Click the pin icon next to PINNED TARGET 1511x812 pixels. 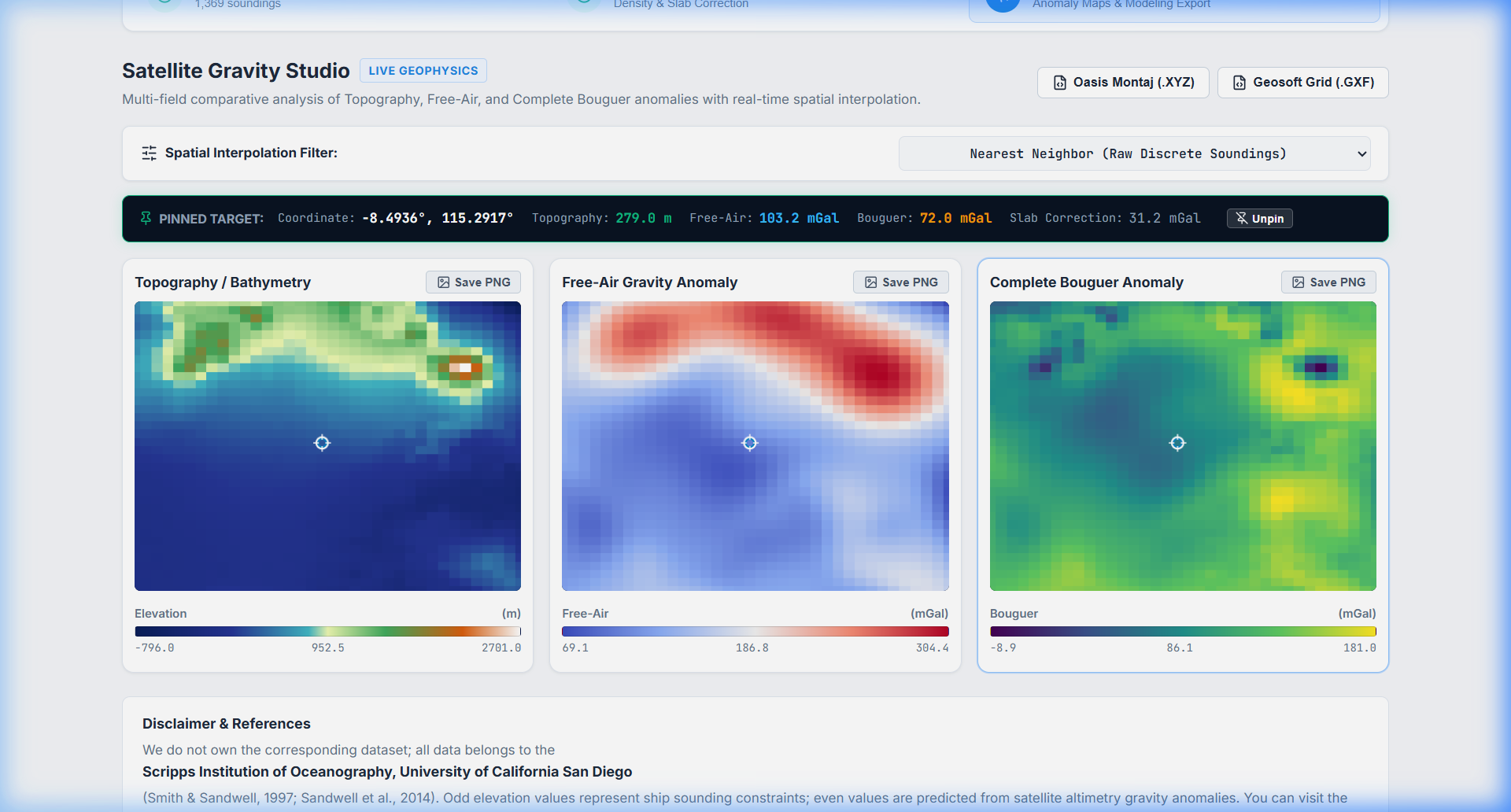146,218
